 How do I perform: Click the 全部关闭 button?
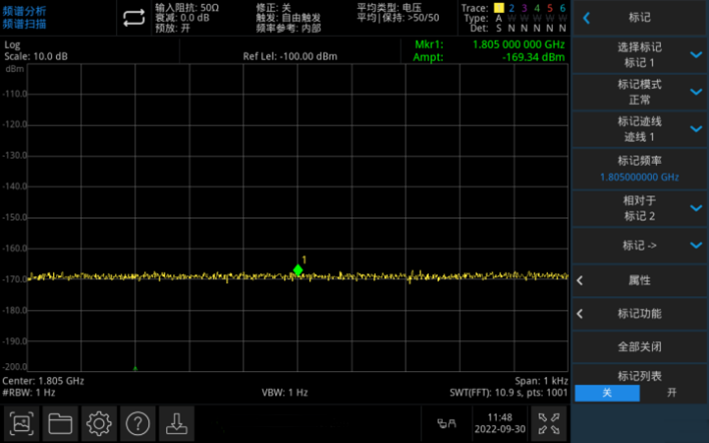[x=639, y=347]
